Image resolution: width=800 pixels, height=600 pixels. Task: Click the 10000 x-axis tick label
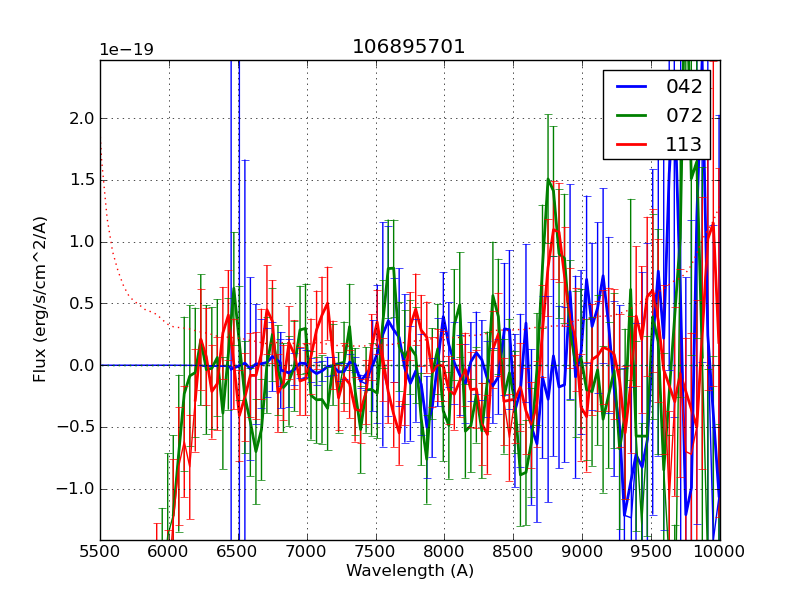719,551
